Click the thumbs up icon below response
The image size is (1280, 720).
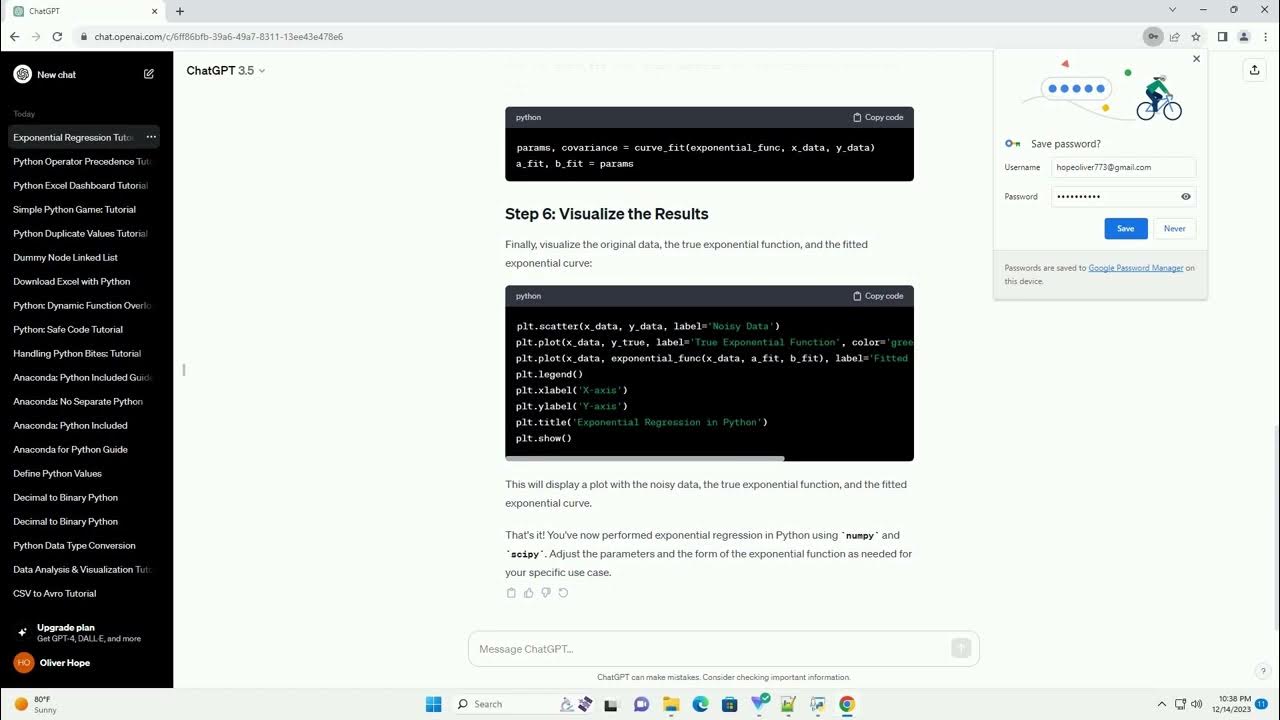point(528,593)
